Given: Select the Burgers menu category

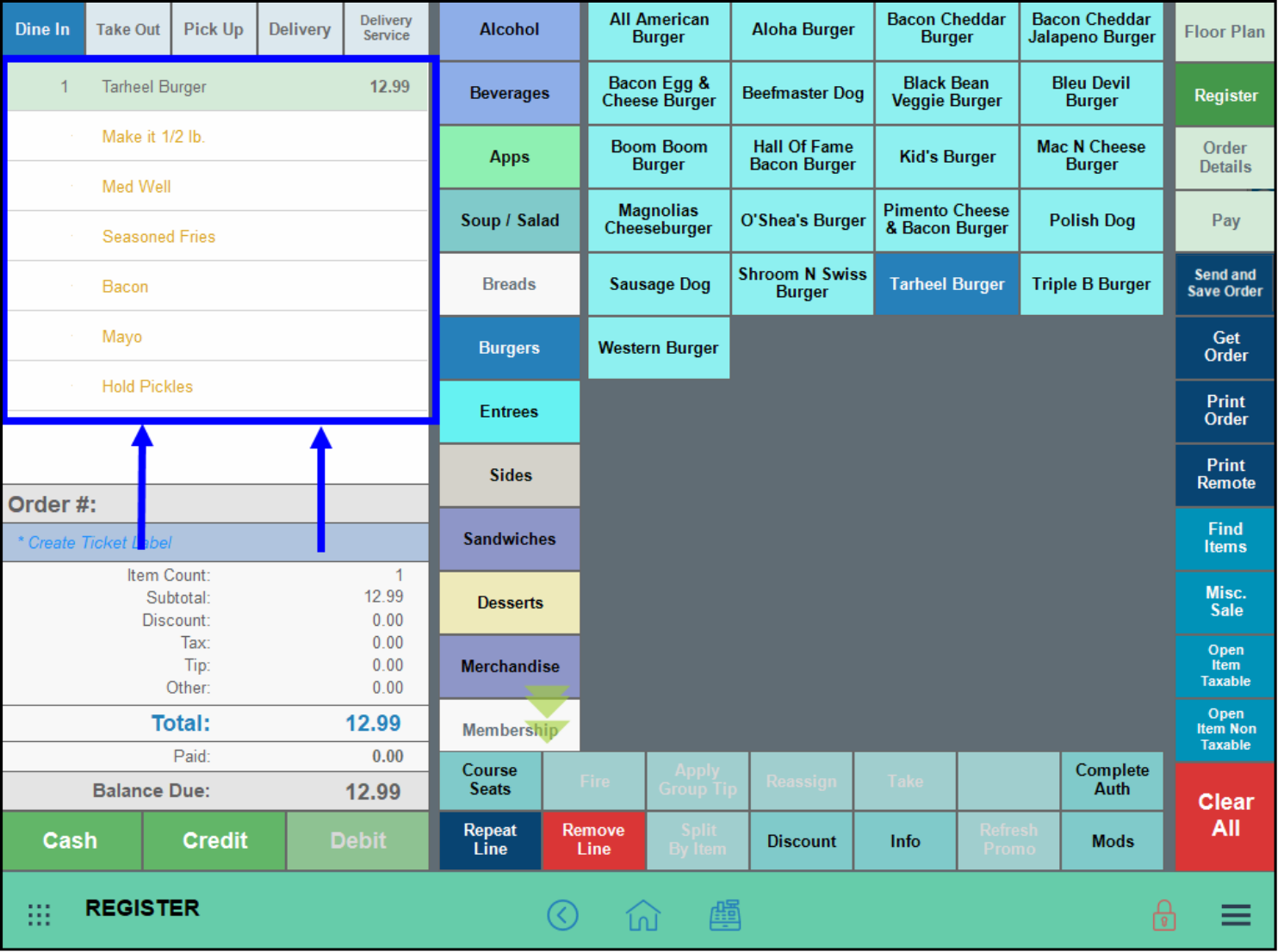Looking at the screenshot, I should [509, 348].
